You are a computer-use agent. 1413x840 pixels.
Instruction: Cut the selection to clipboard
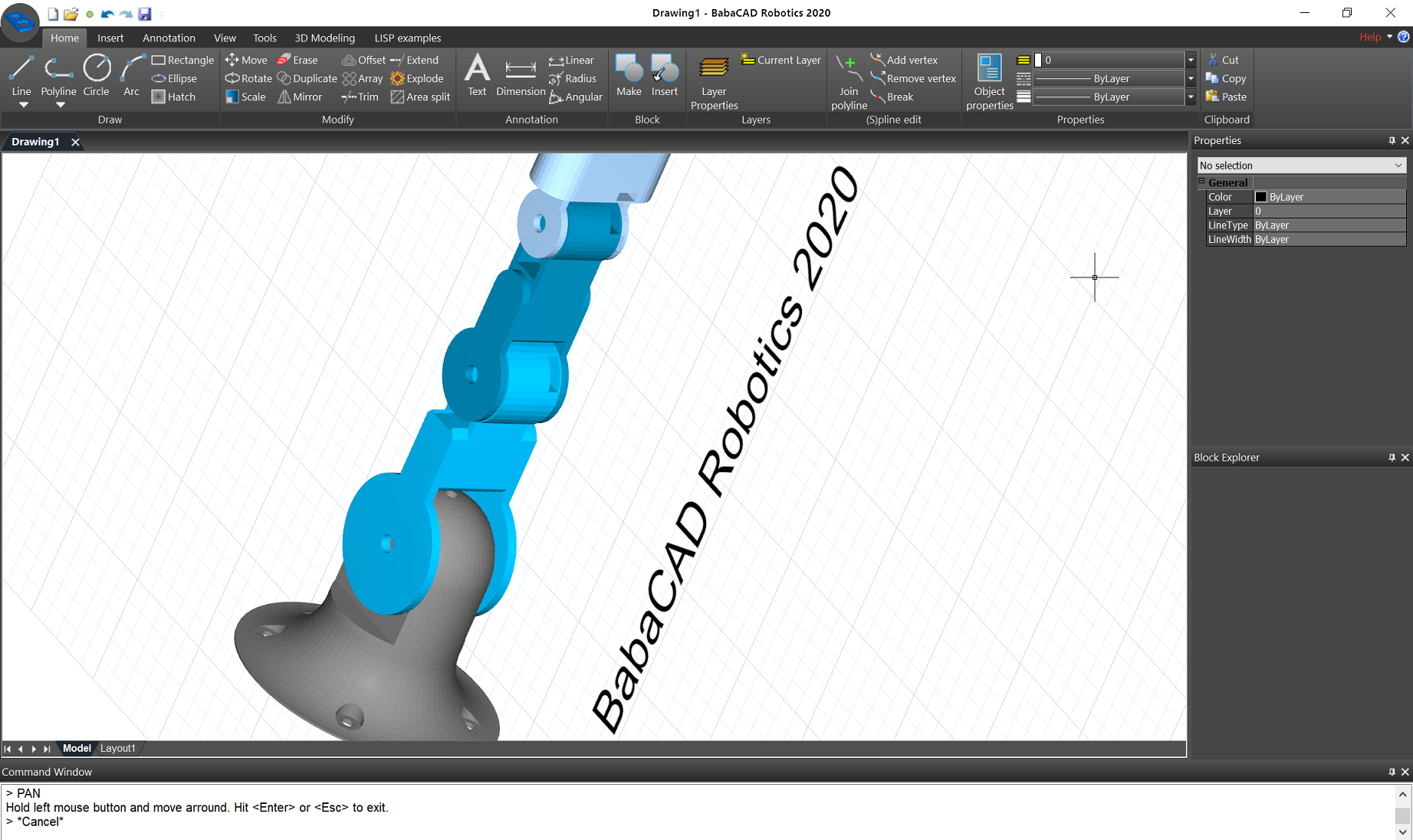pyautogui.click(x=1222, y=60)
